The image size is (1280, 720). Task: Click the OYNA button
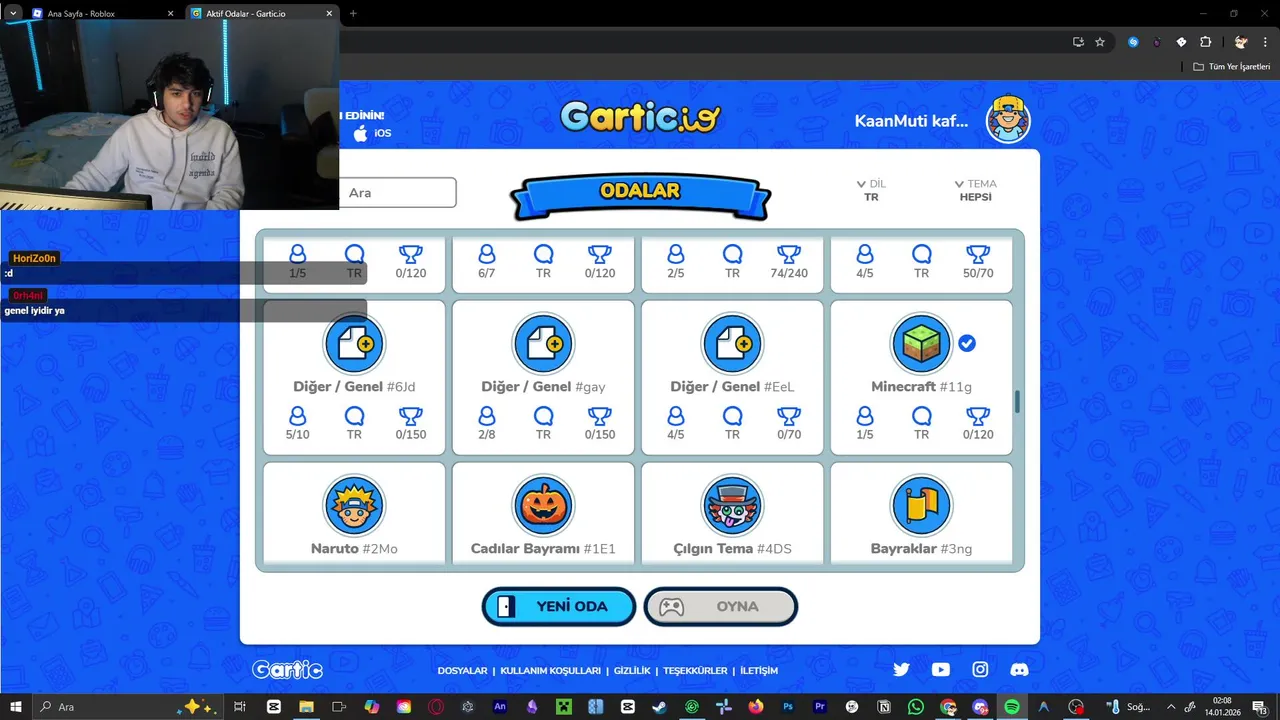click(720, 606)
